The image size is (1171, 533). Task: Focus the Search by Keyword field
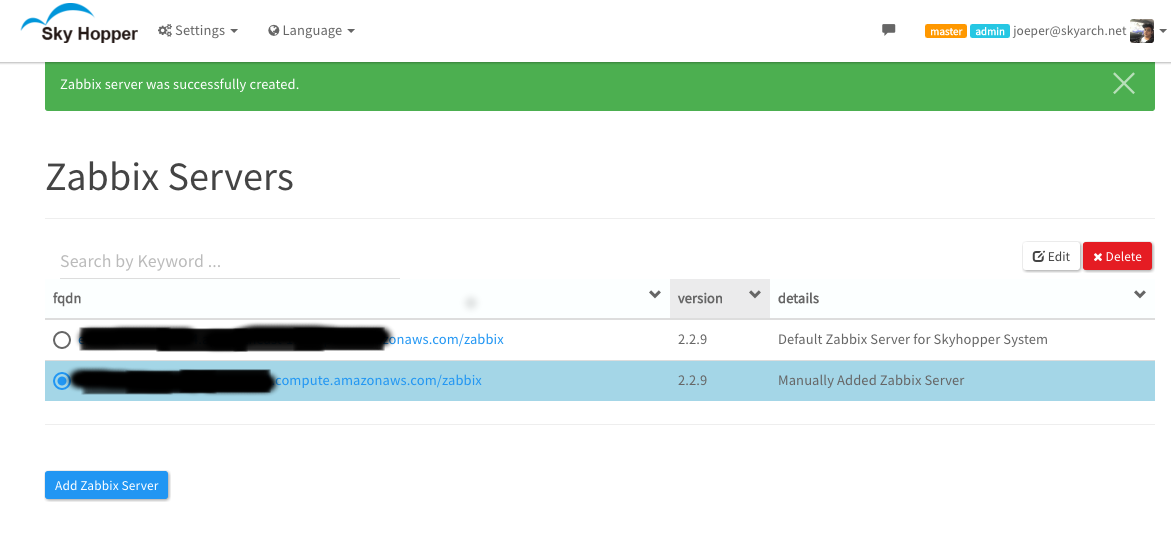point(230,261)
